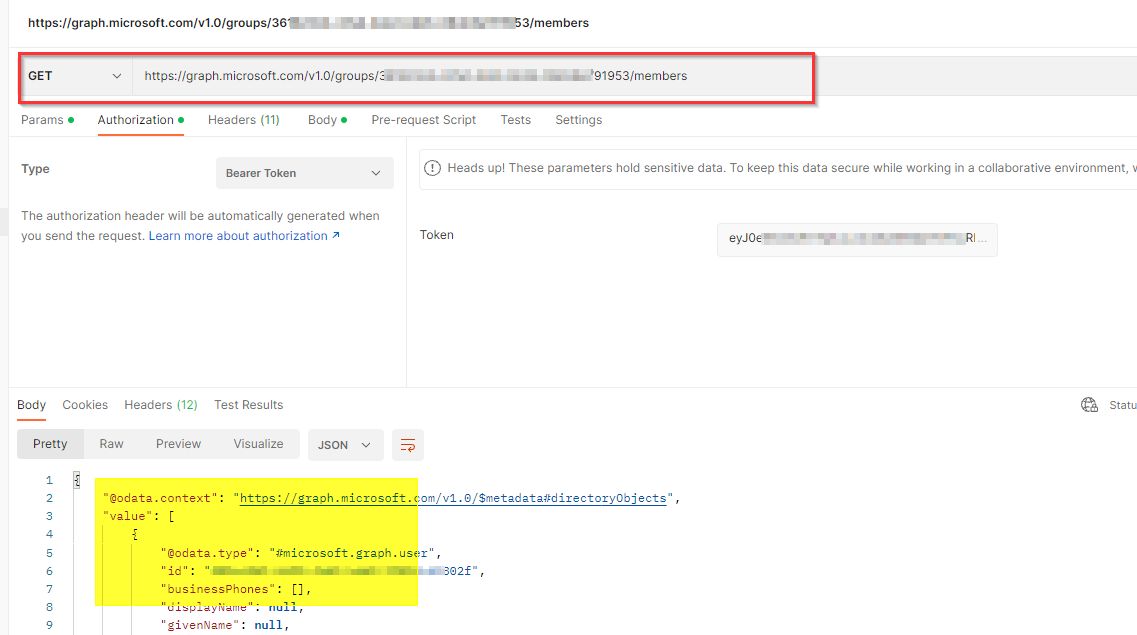Click the request title URL text at top
The width and height of the screenshot is (1137, 635).
pyautogui.click(x=308, y=23)
